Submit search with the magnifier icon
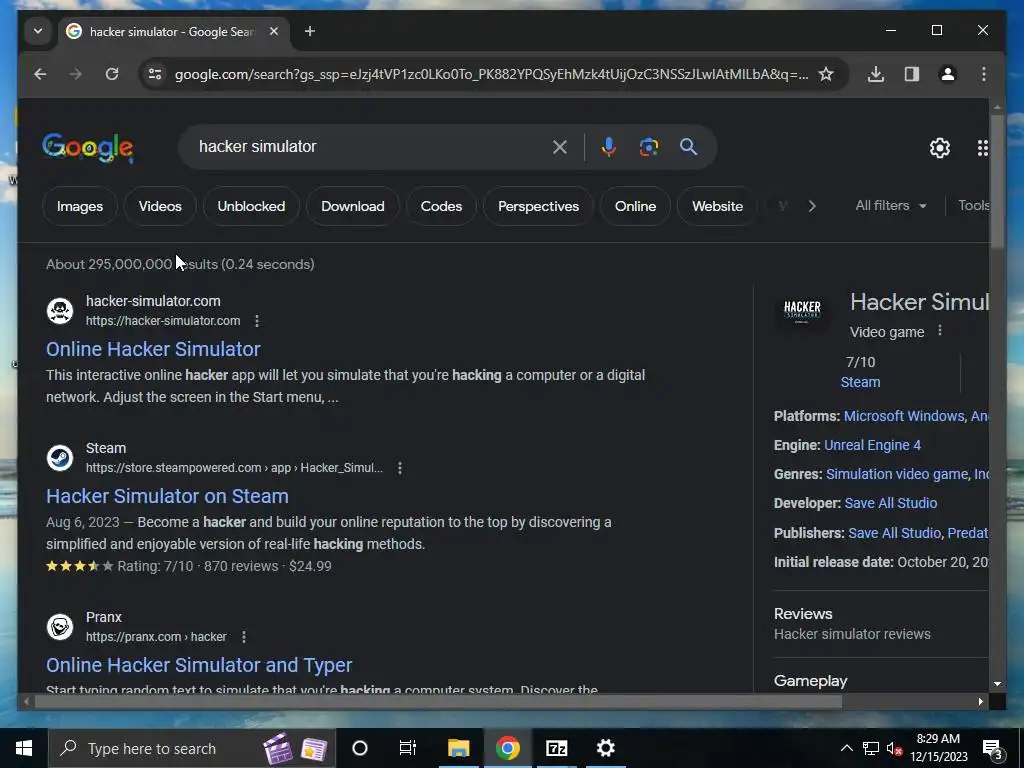Viewport: 1024px width, 768px height. (688, 147)
